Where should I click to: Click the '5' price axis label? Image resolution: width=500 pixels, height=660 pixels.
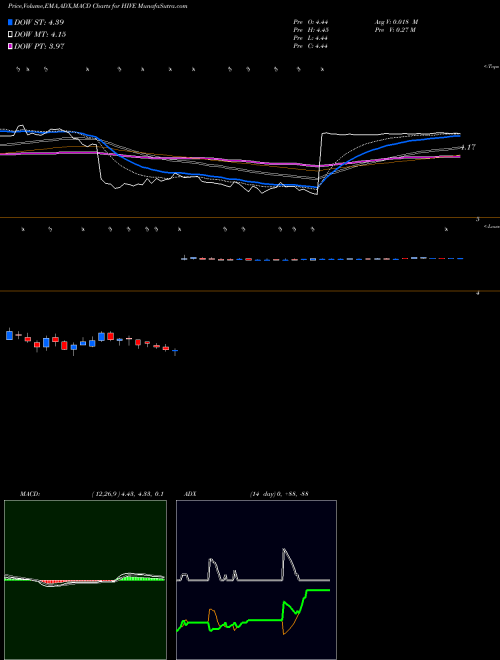pyautogui.click(x=478, y=219)
